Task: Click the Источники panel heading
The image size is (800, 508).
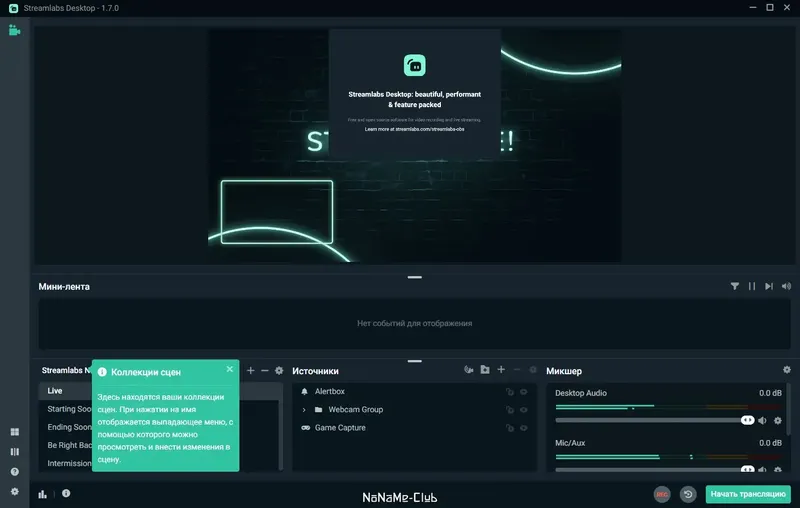Action: [x=315, y=371]
